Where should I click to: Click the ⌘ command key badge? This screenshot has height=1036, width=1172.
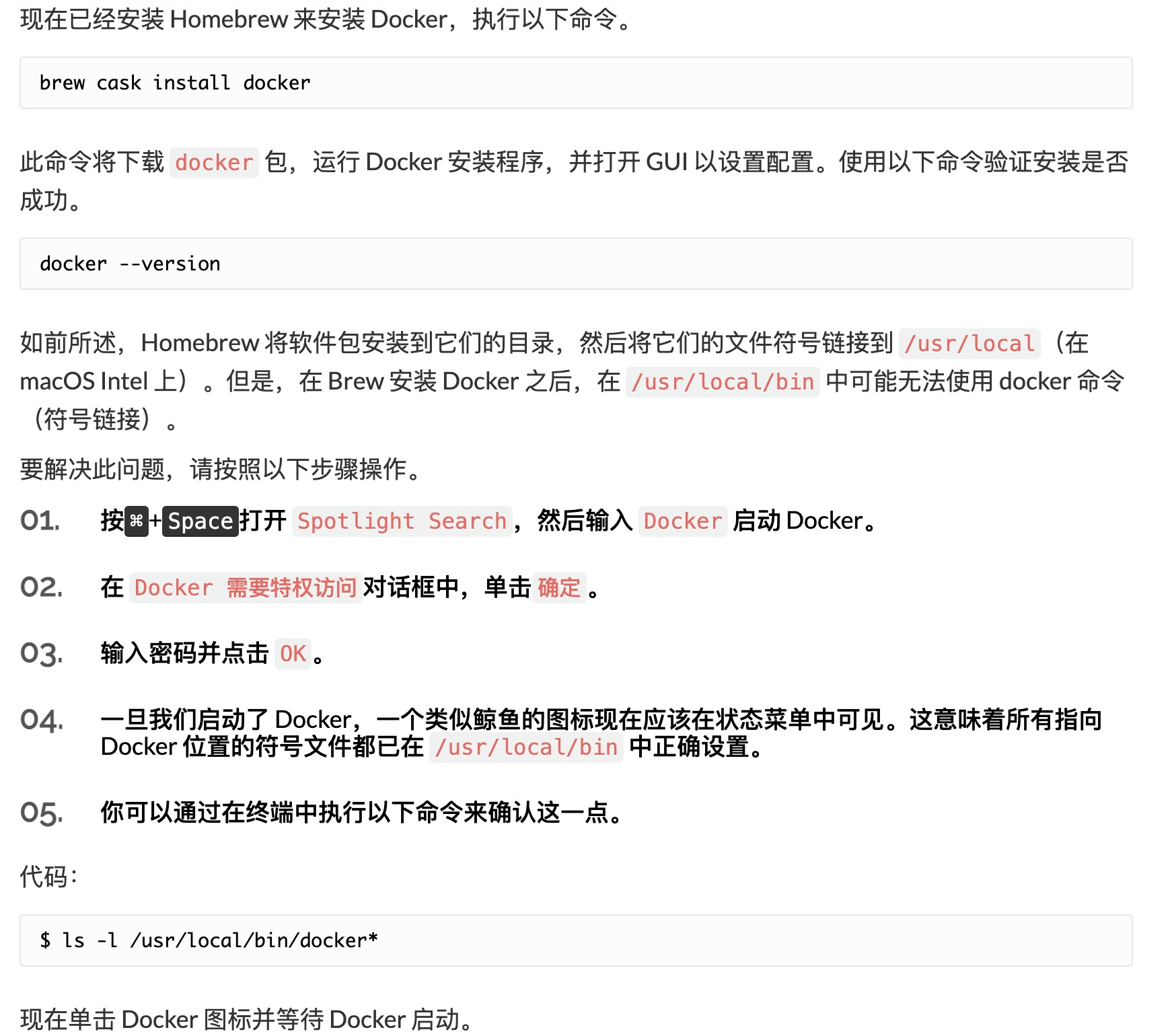pyautogui.click(x=137, y=521)
